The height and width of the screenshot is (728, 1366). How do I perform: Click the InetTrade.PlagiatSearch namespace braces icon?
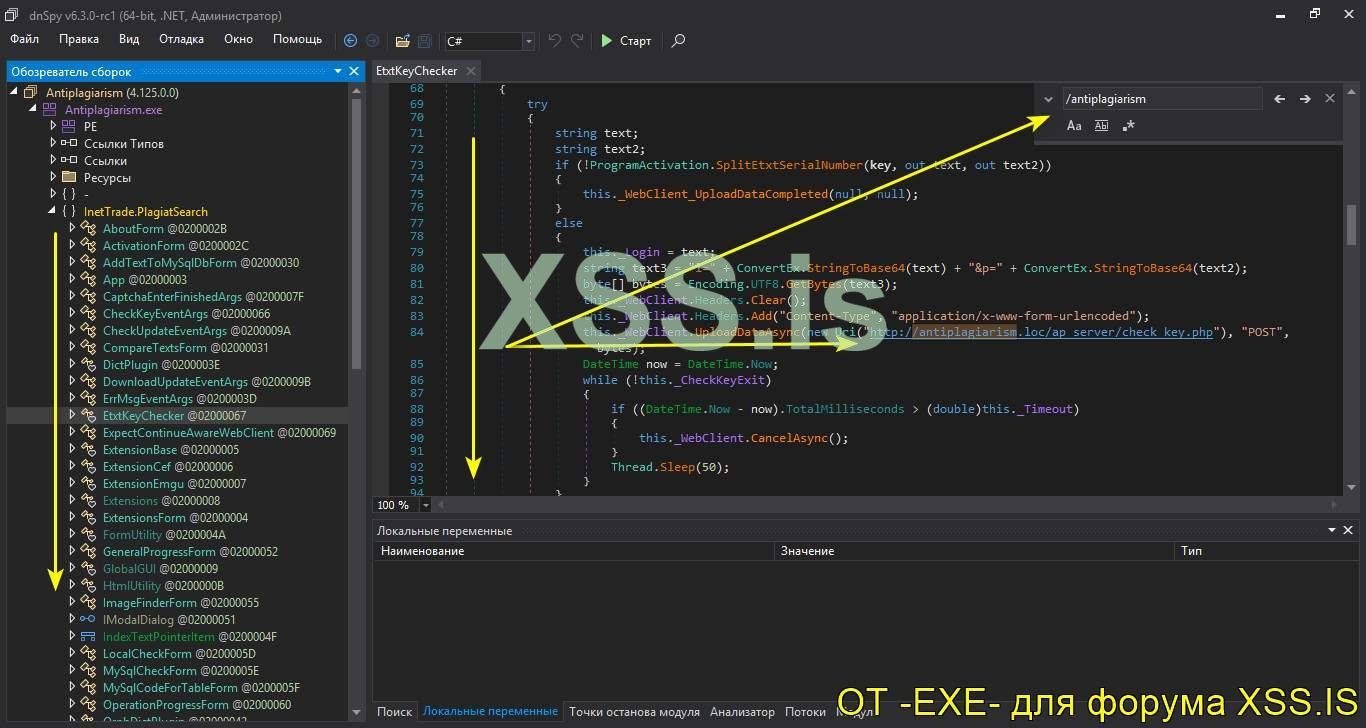click(69, 212)
